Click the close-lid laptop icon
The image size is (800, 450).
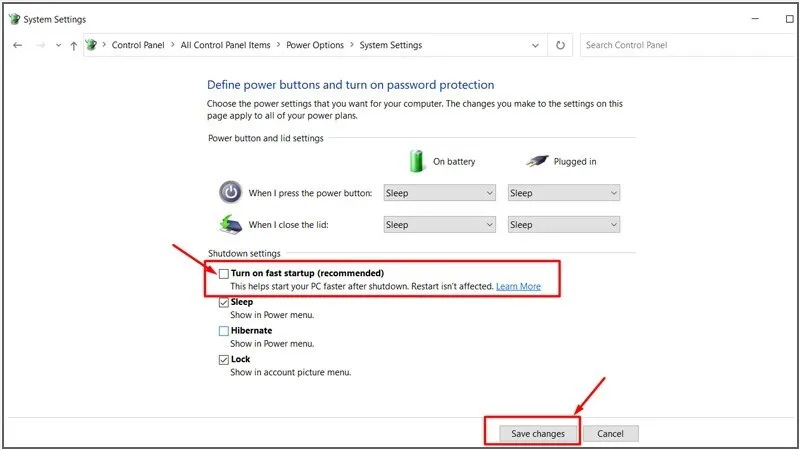230,224
